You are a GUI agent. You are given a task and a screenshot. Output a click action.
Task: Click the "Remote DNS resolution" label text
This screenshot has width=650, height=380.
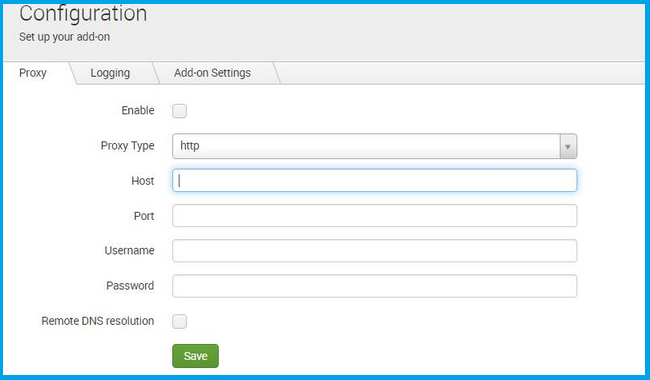pyautogui.click(x=98, y=321)
